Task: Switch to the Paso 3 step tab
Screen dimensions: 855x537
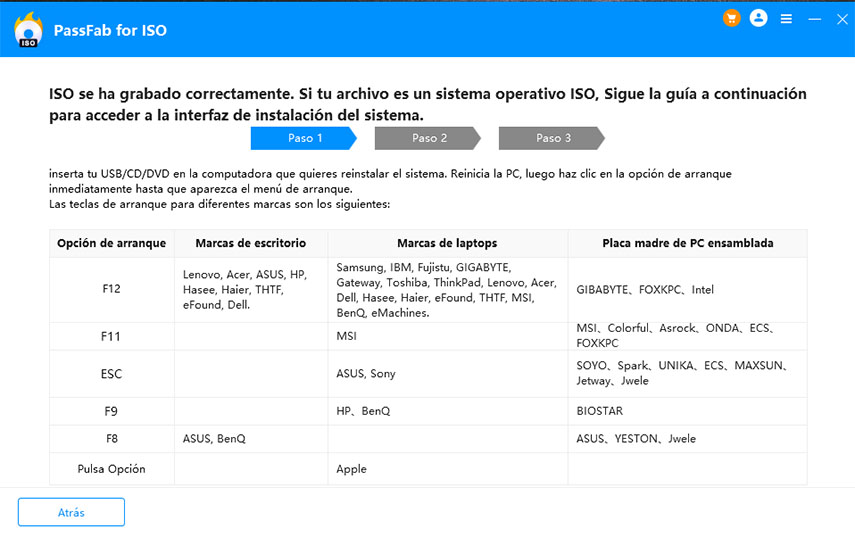Action: click(552, 138)
